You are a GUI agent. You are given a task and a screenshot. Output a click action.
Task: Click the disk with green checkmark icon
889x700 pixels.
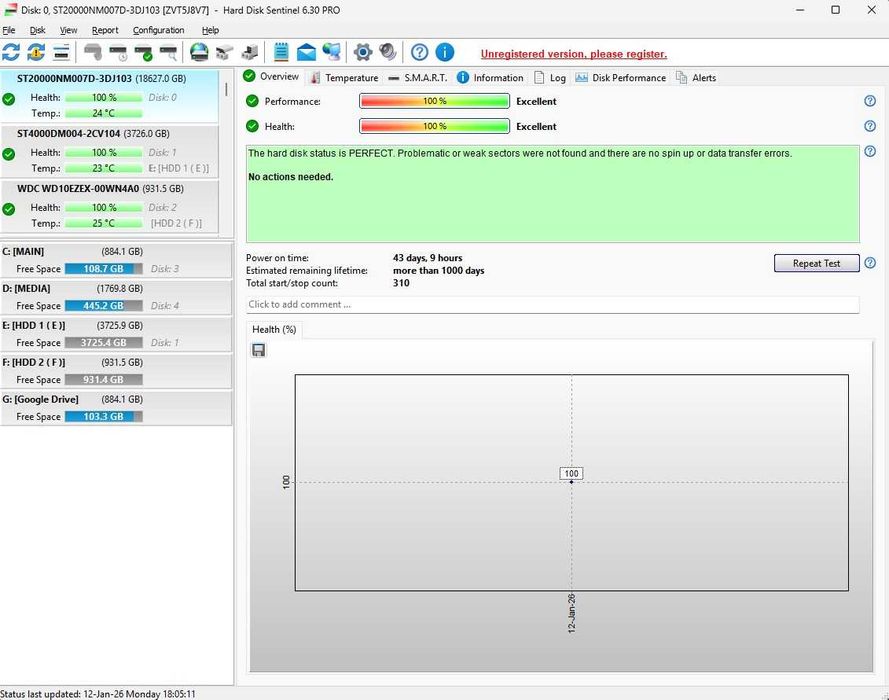[143, 53]
